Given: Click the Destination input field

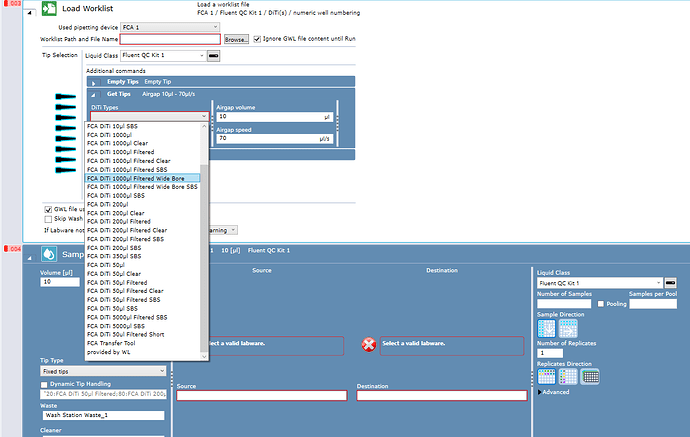Looking at the screenshot, I should [442, 396].
